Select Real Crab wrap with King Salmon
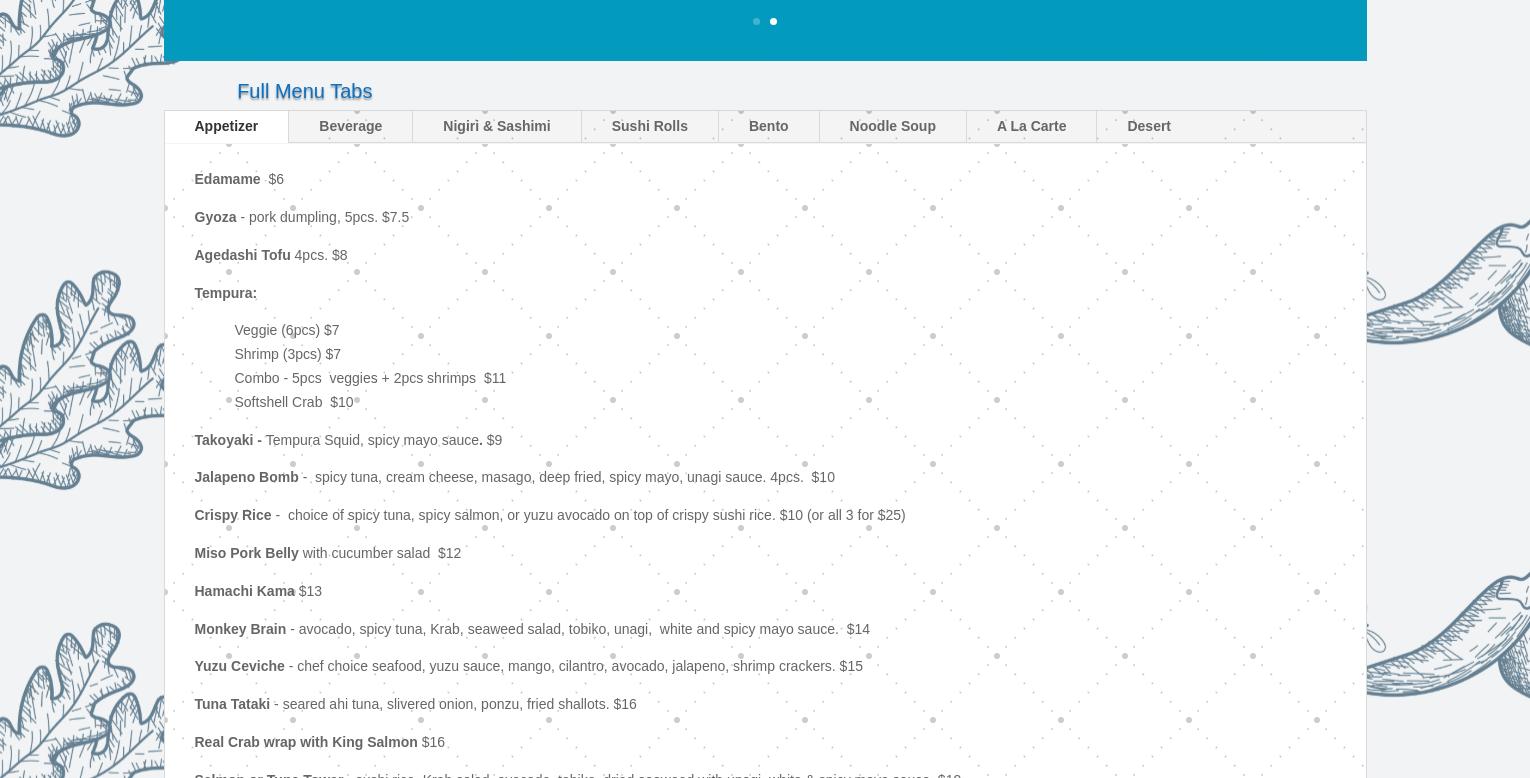The height and width of the screenshot is (778, 1530). (319, 742)
